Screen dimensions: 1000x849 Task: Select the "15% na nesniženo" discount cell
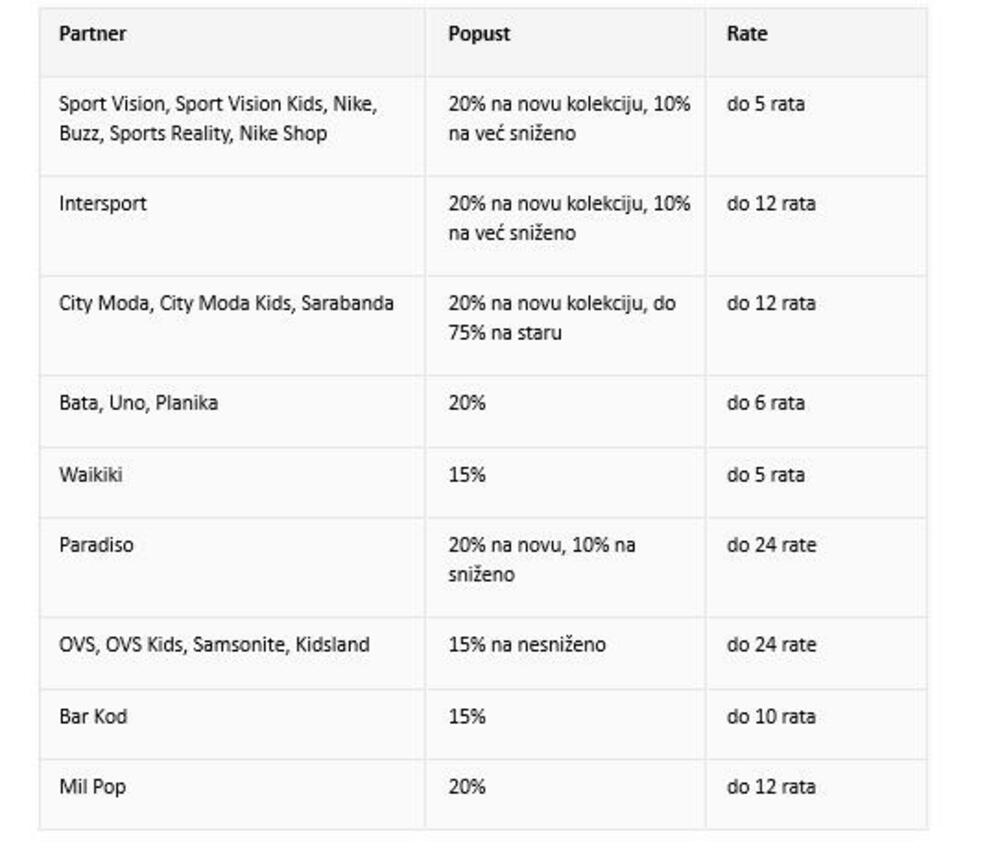(x=527, y=645)
